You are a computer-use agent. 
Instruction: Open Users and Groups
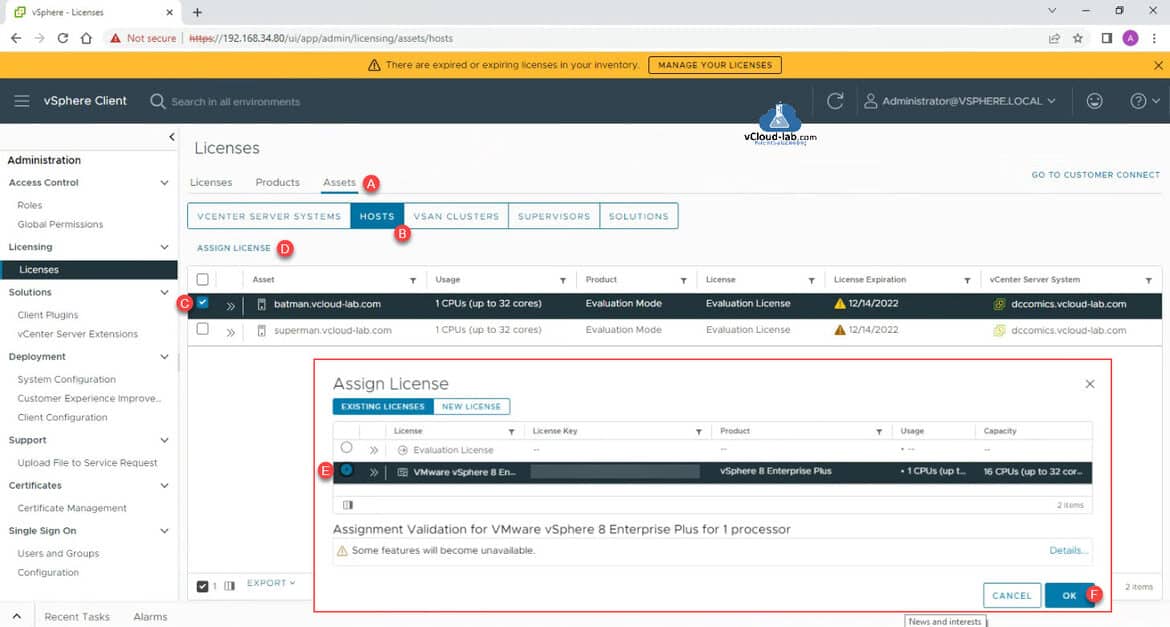[x=58, y=553]
